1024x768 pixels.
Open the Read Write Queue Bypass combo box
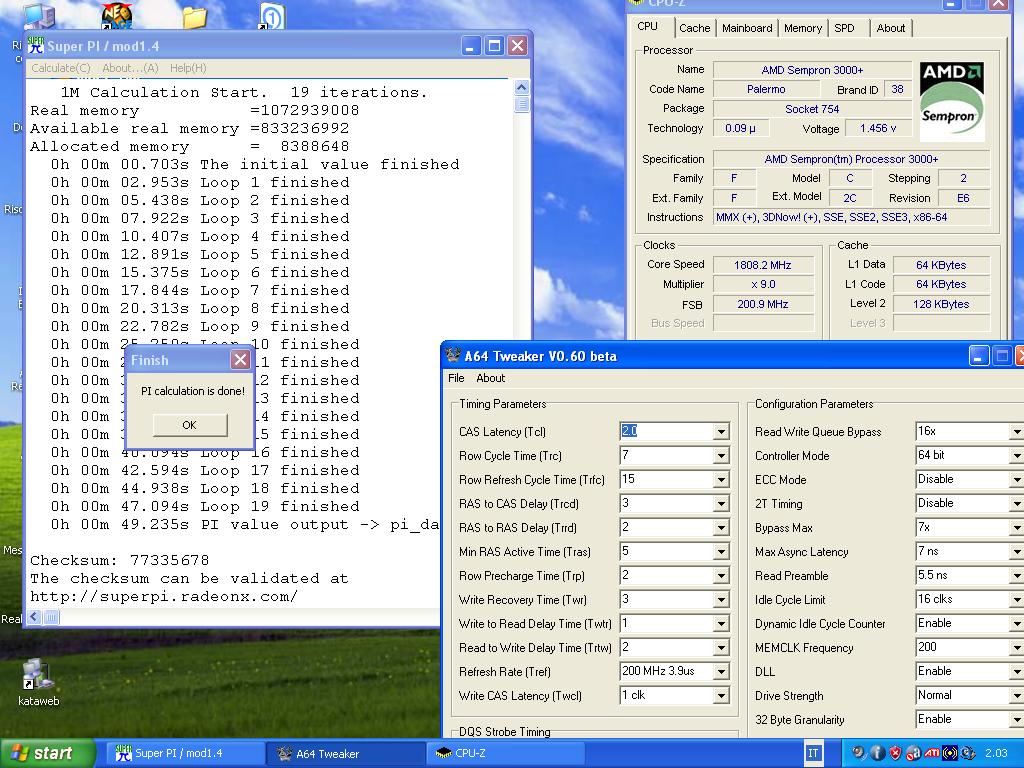pyautogui.click(x=969, y=431)
